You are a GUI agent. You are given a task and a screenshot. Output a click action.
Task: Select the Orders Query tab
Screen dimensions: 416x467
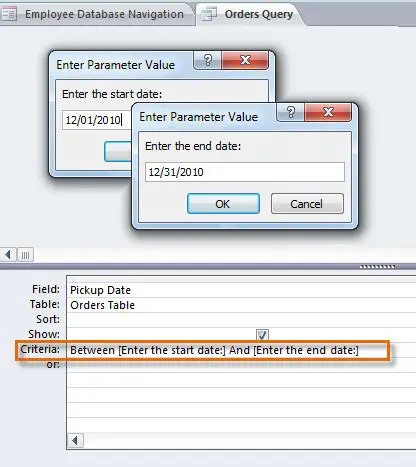click(x=251, y=14)
